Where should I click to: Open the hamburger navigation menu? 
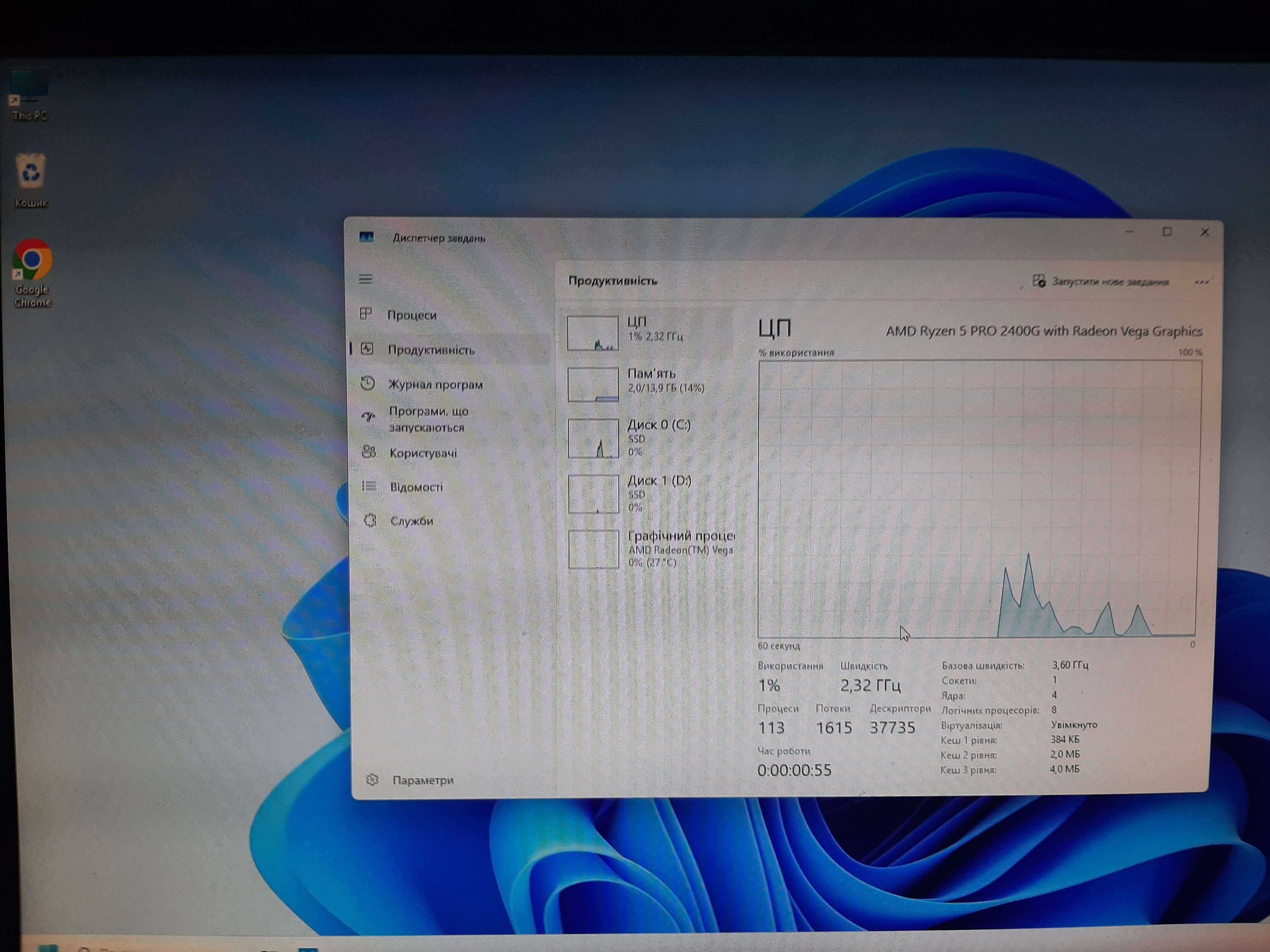(366, 280)
